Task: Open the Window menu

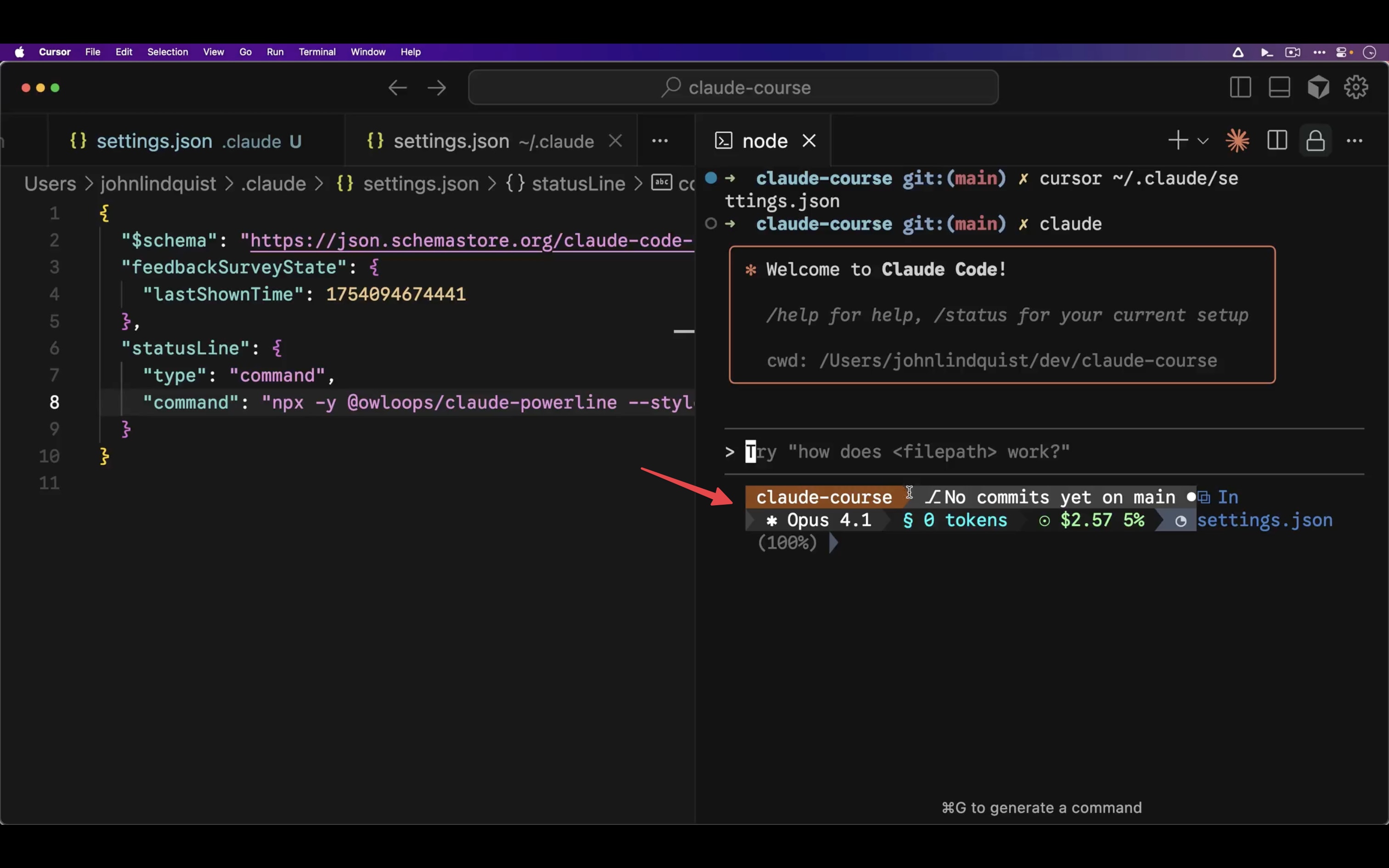Action: coord(368,52)
